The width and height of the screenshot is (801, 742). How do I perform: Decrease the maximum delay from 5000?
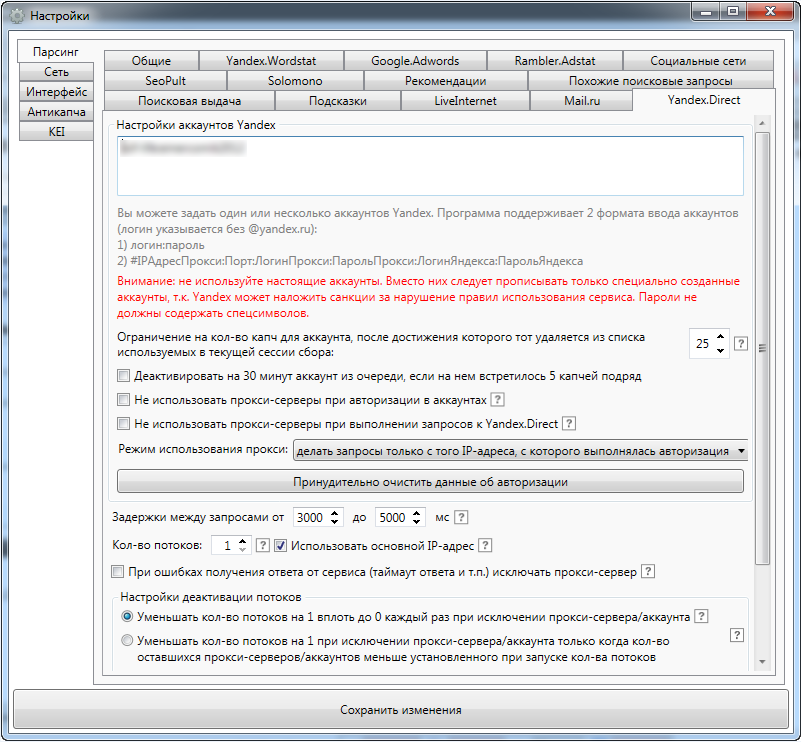coord(417,522)
